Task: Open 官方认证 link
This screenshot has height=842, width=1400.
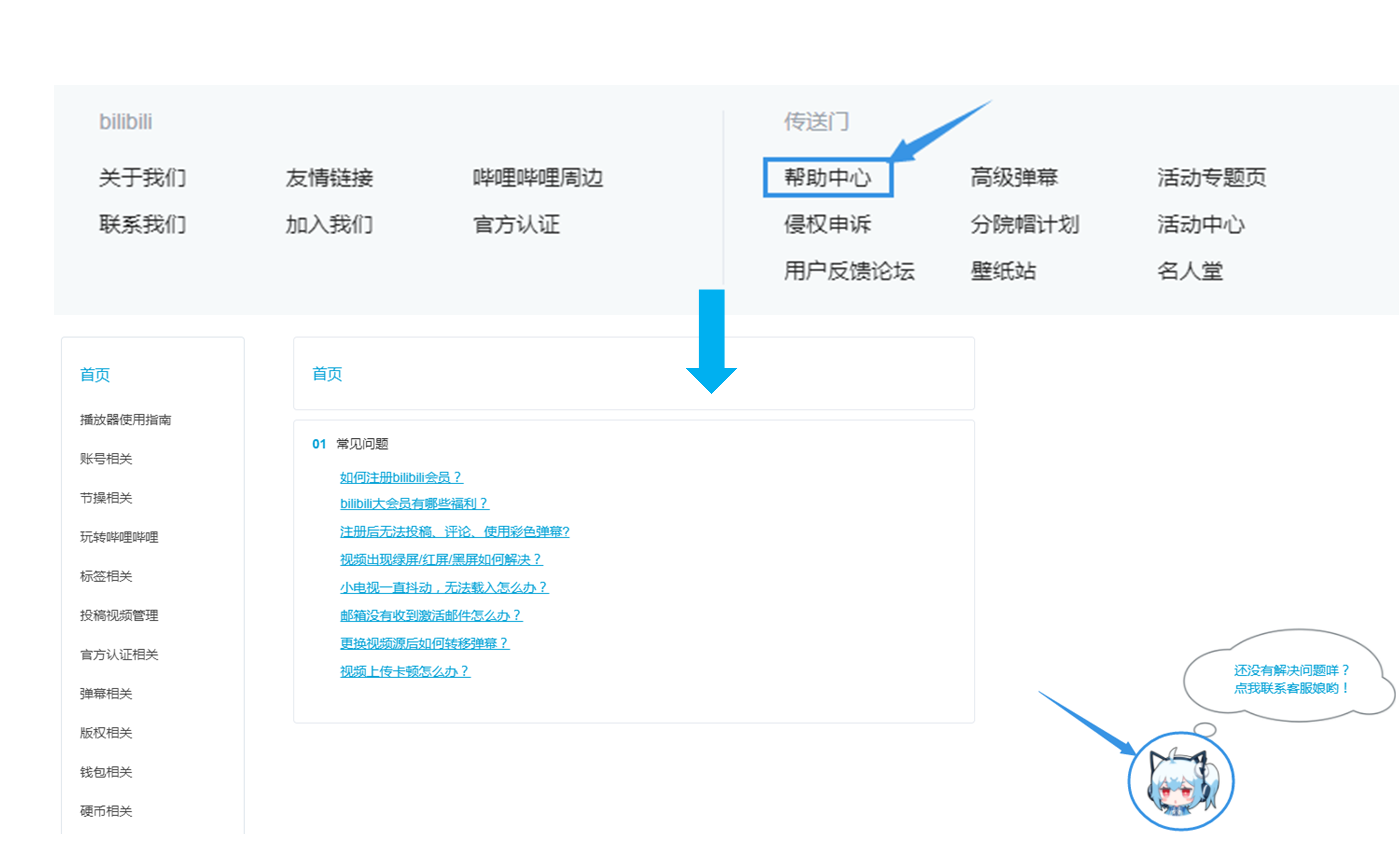Action: (516, 224)
